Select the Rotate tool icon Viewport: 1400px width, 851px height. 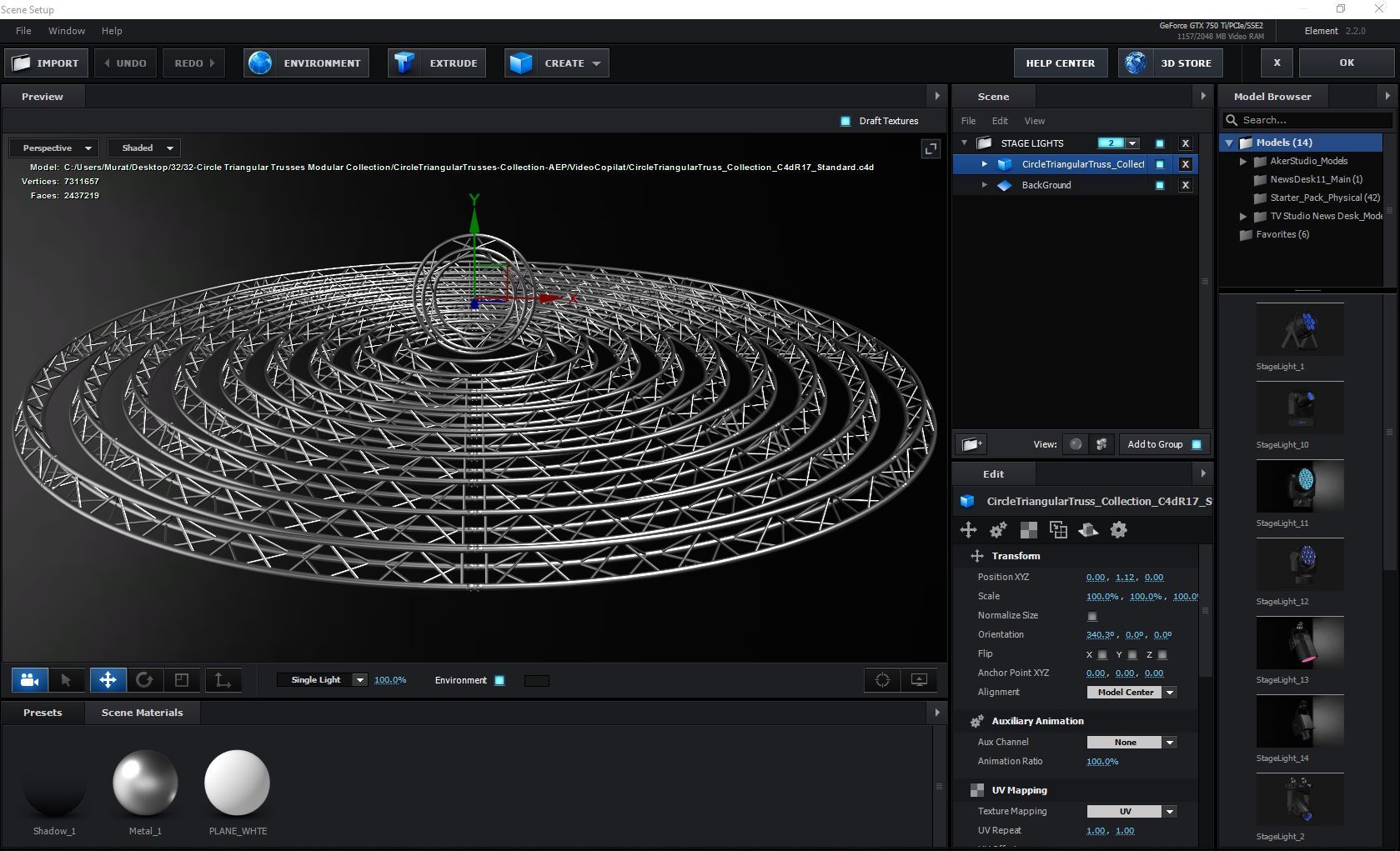pos(144,680)
